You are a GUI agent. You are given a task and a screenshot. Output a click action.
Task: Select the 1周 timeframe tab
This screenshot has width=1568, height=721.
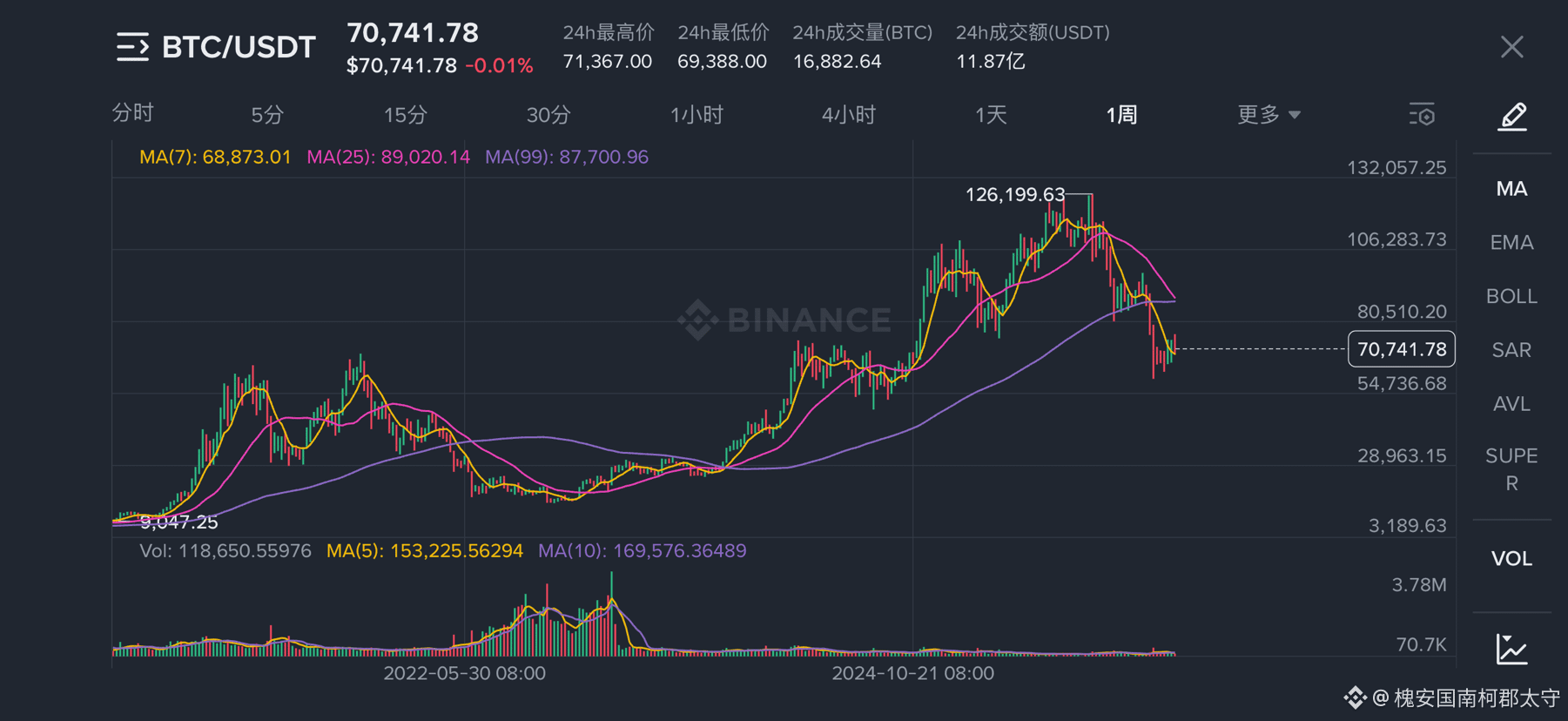(x=1121, y=115)
